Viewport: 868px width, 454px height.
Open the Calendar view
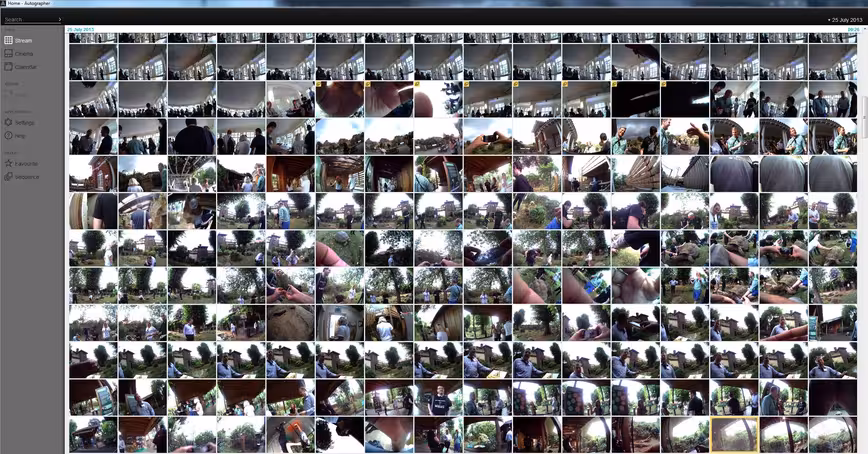[20, 67]
